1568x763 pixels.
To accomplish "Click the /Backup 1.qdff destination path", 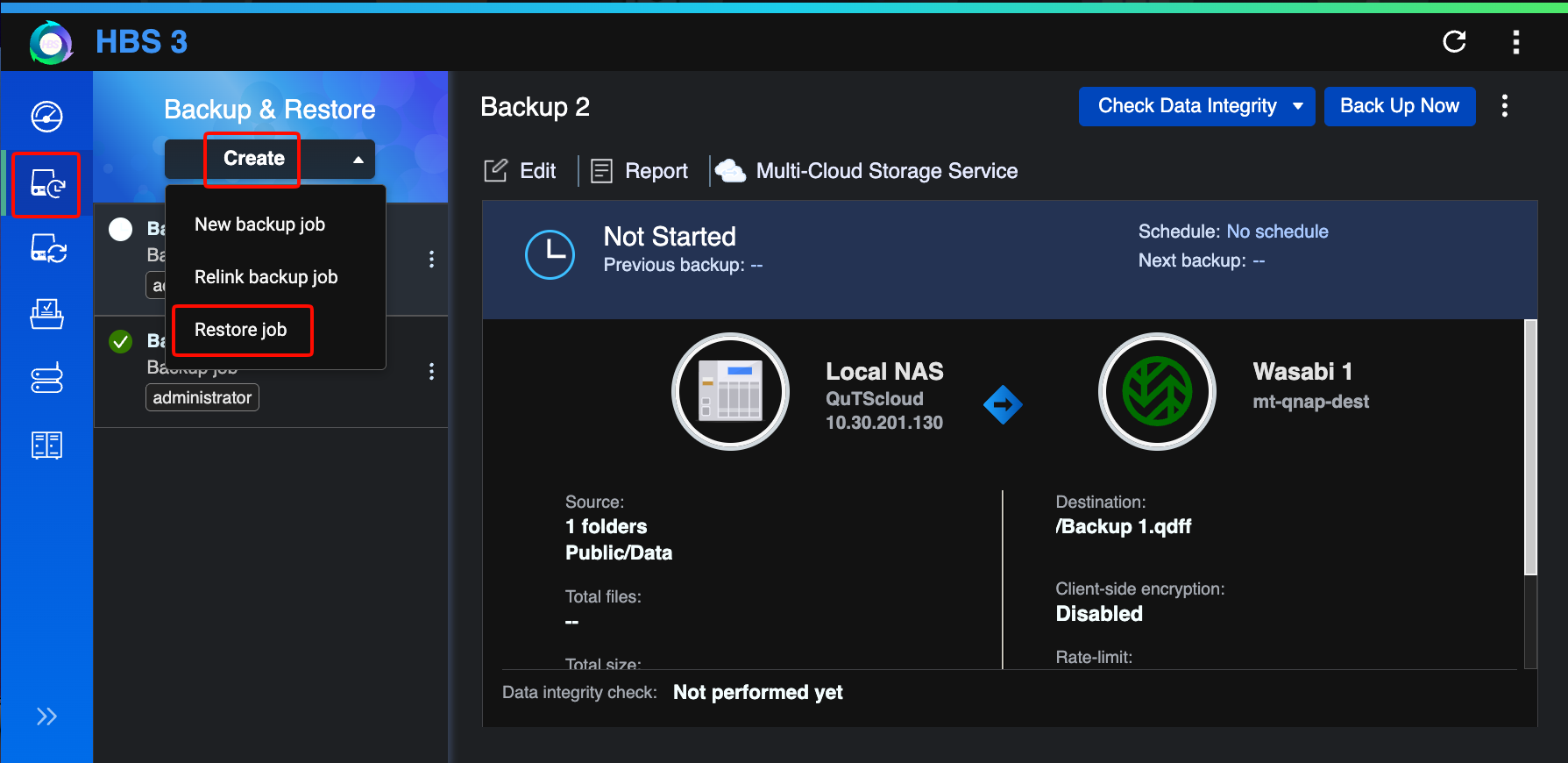I will click(x=1124, y=526).
